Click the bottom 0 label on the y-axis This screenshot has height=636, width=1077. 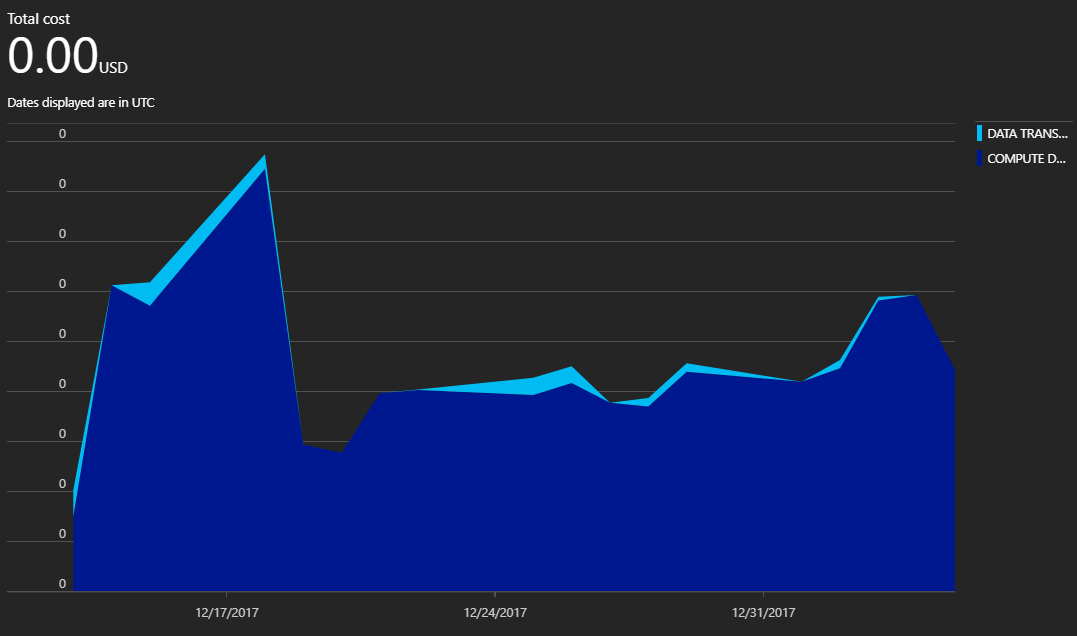click(63, 583)
